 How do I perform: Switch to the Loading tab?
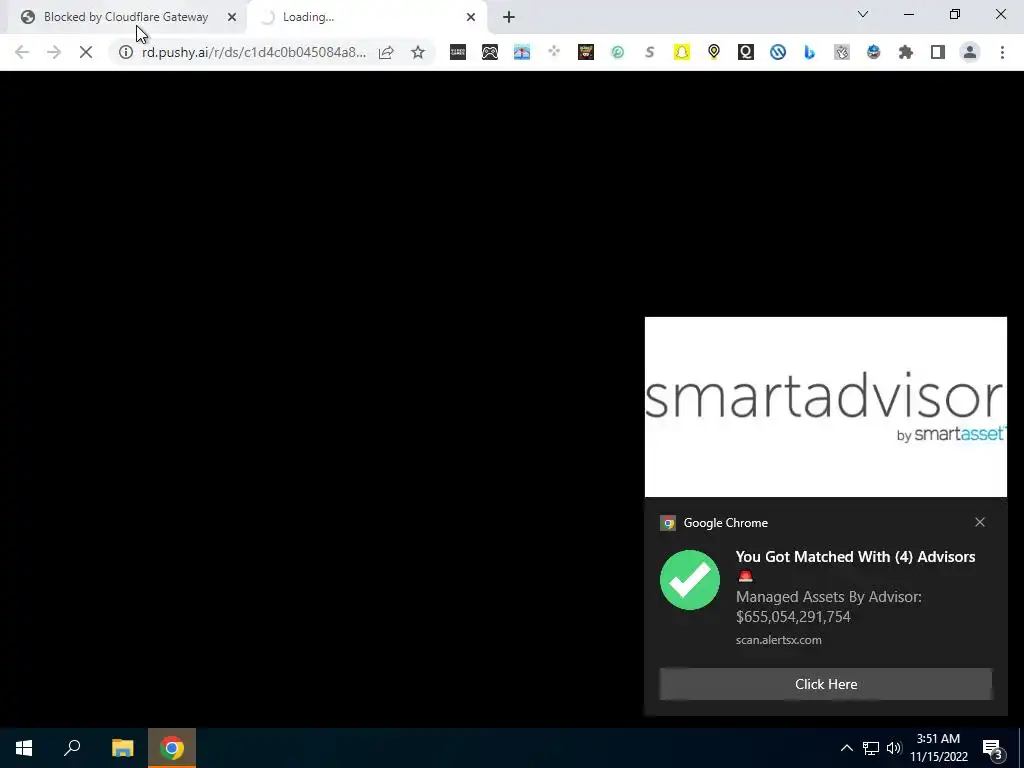(x=368, y=17)
